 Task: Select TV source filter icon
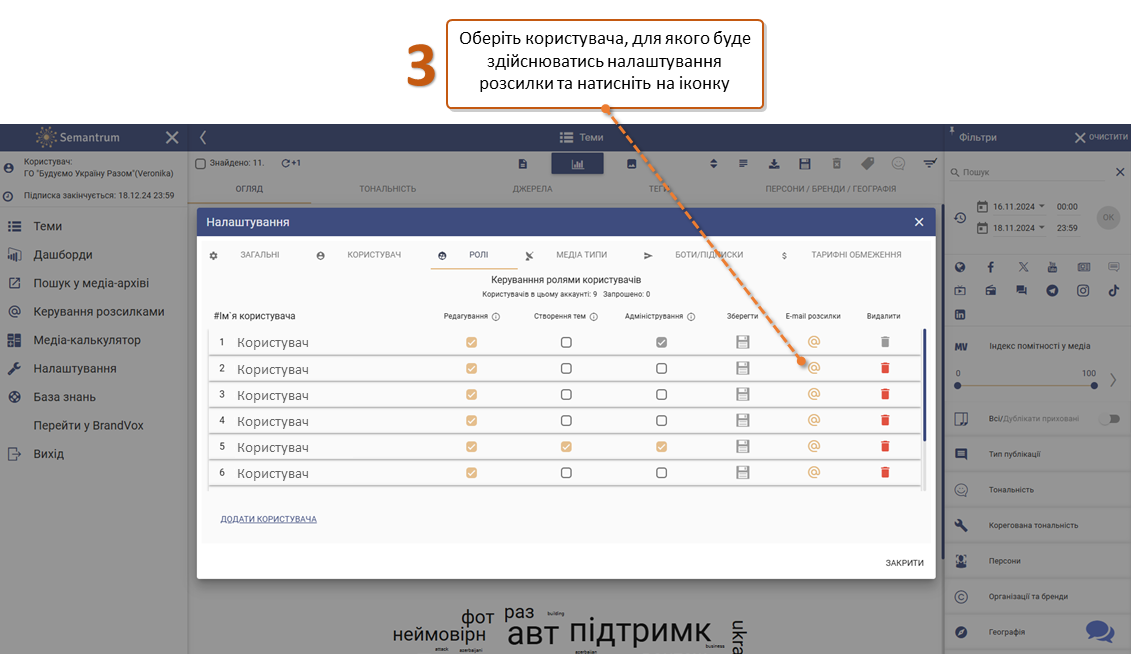(x=960, y=291)
